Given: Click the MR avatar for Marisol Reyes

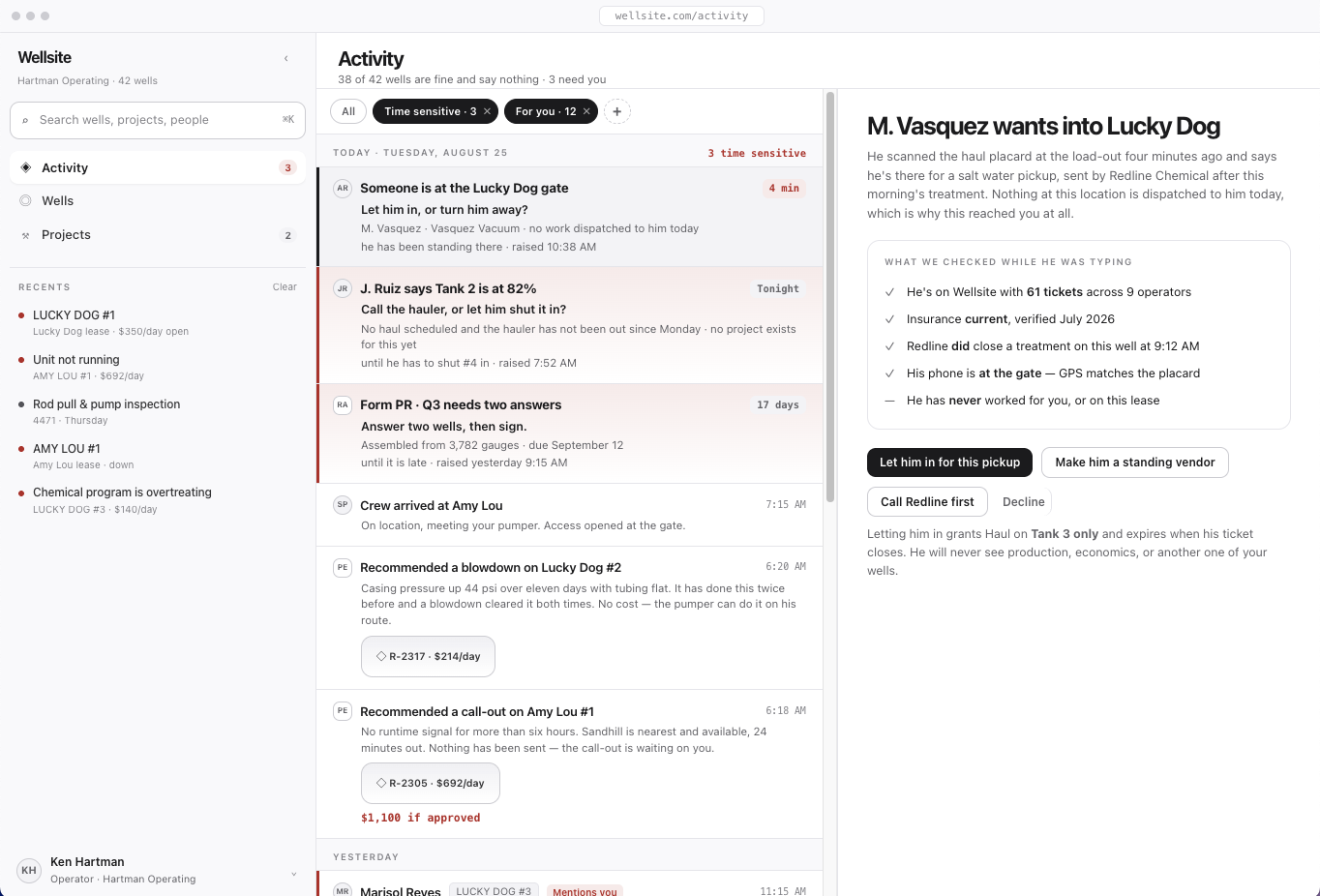Looking at the screenshot, I should pos(343,889).
